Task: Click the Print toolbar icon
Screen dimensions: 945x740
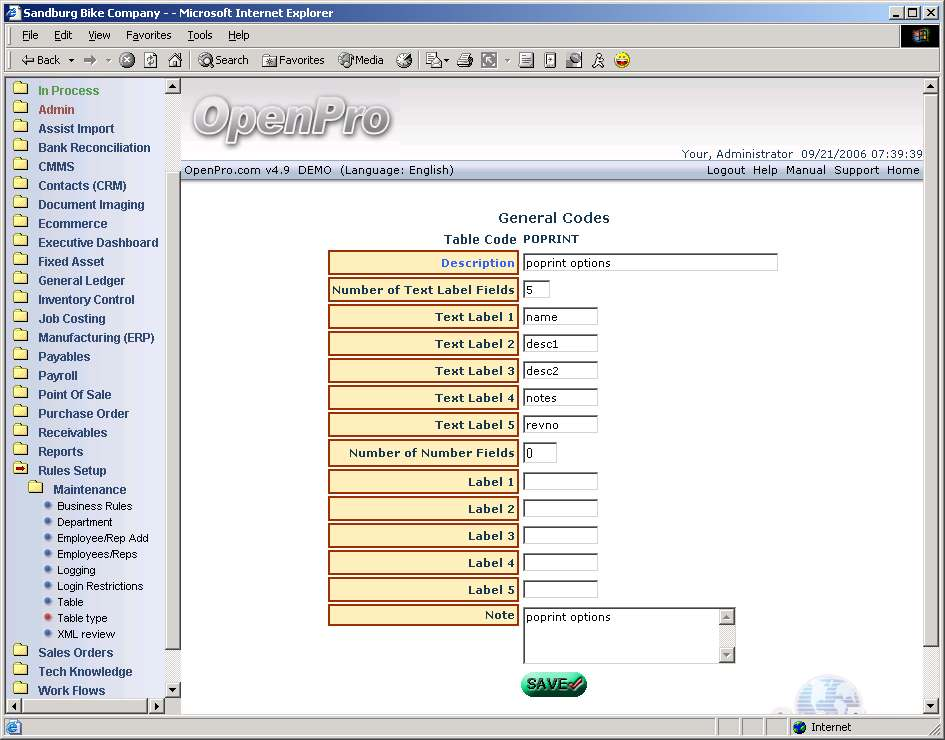Action: (464, 60)
